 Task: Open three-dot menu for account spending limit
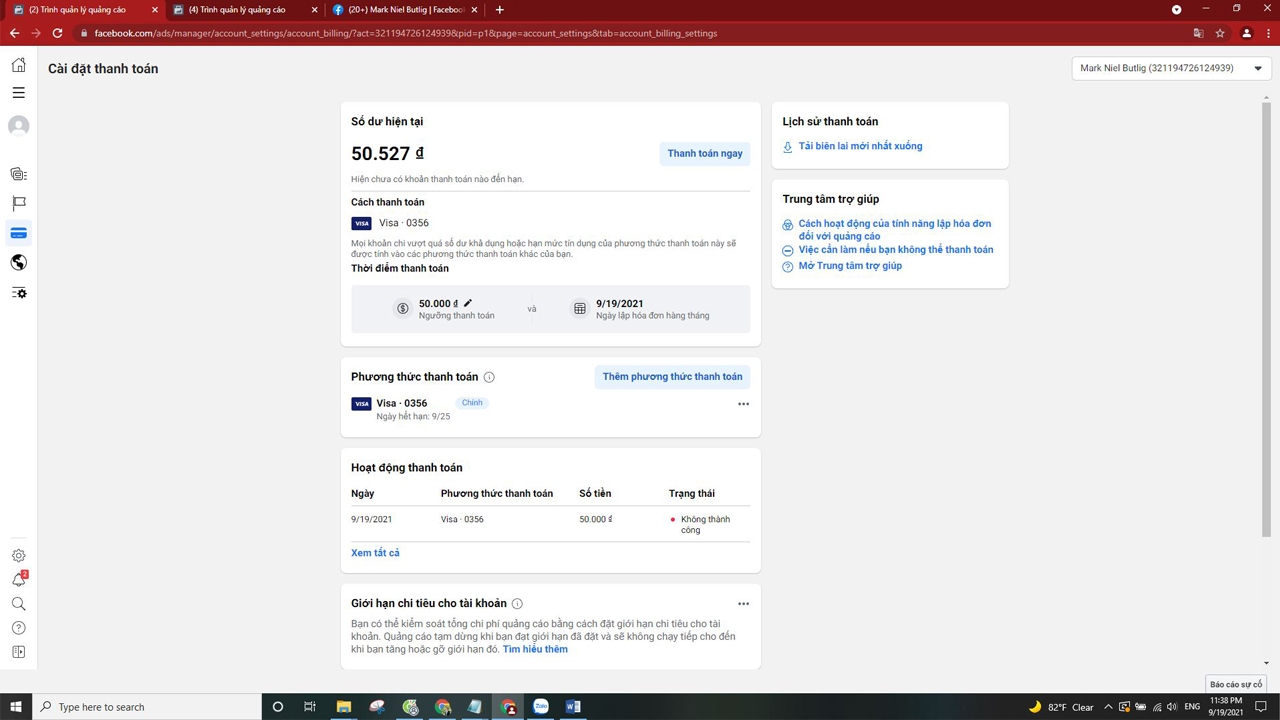tap(743, 604)
